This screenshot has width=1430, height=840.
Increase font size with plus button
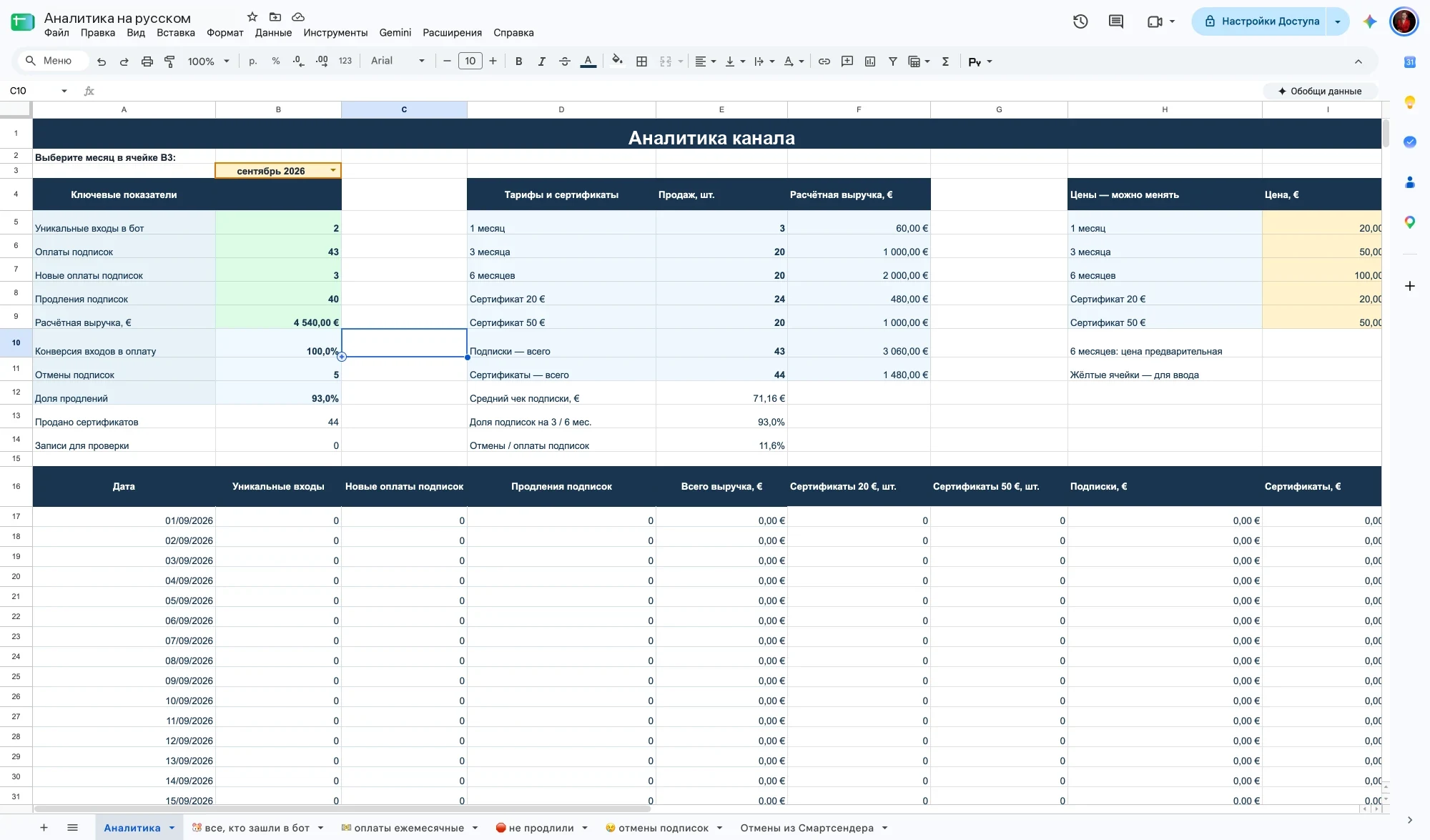click(x=493, y=61)
